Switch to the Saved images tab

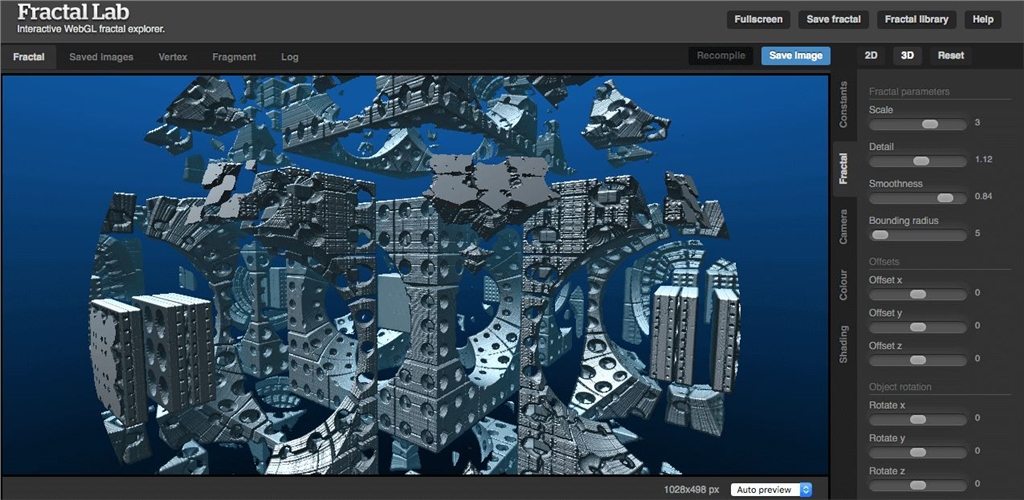point(101,57)
